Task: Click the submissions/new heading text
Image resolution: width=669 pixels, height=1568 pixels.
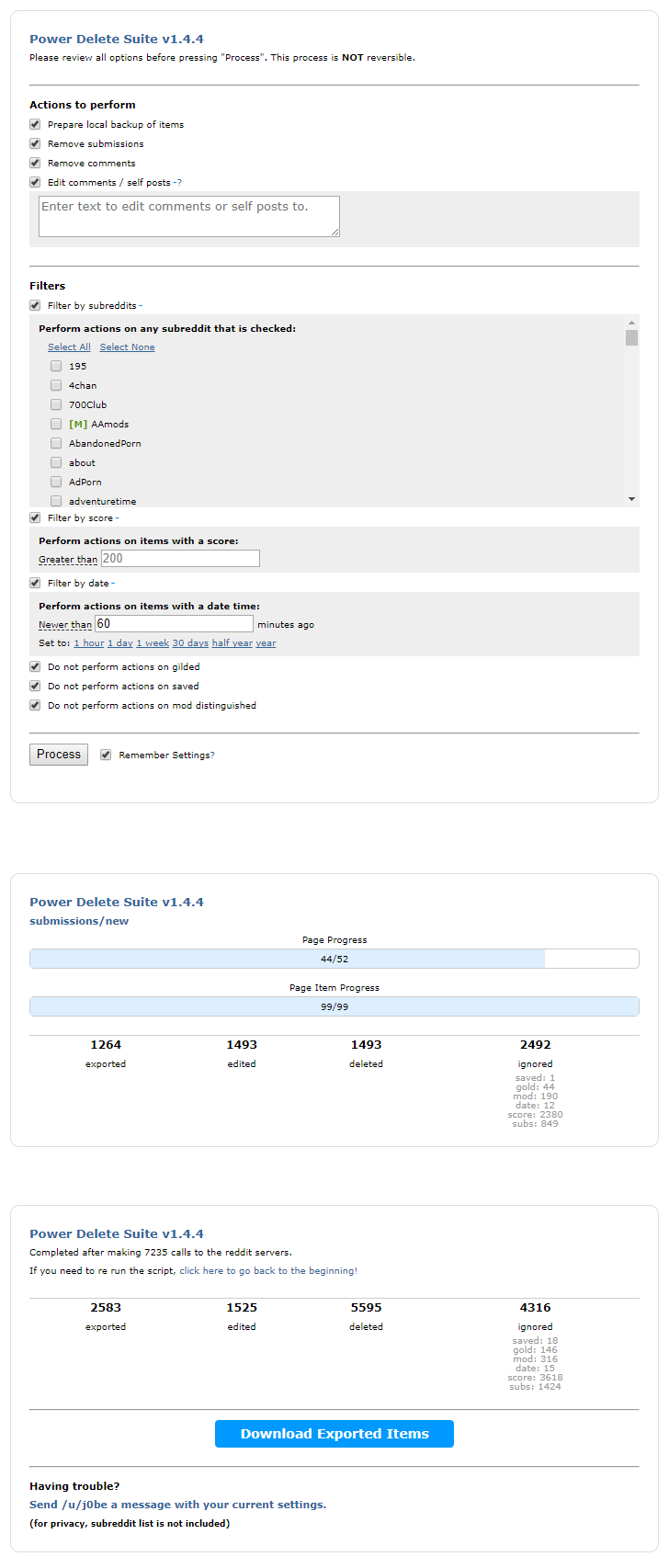Action: click(79, 921)
